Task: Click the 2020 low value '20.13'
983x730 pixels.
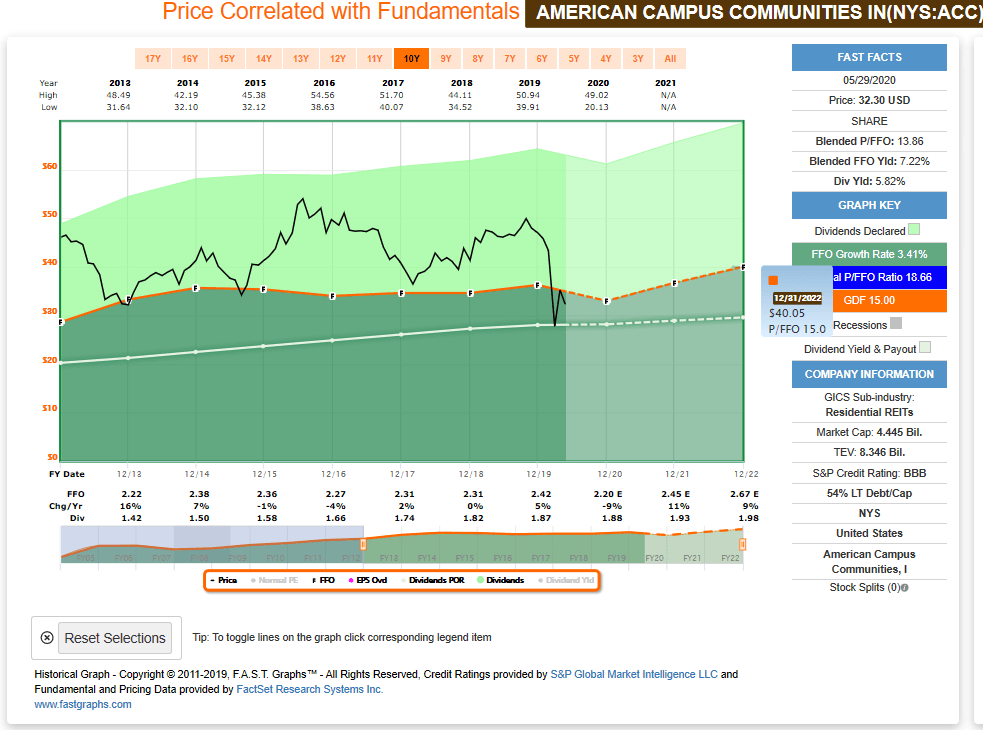Action: click(x=597, y=107)
